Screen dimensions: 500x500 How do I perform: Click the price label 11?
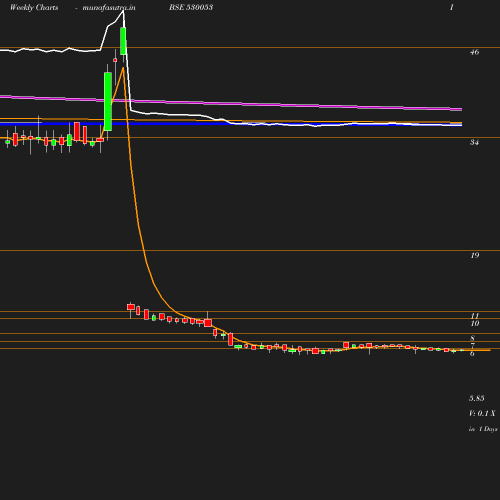click(475, 315)
